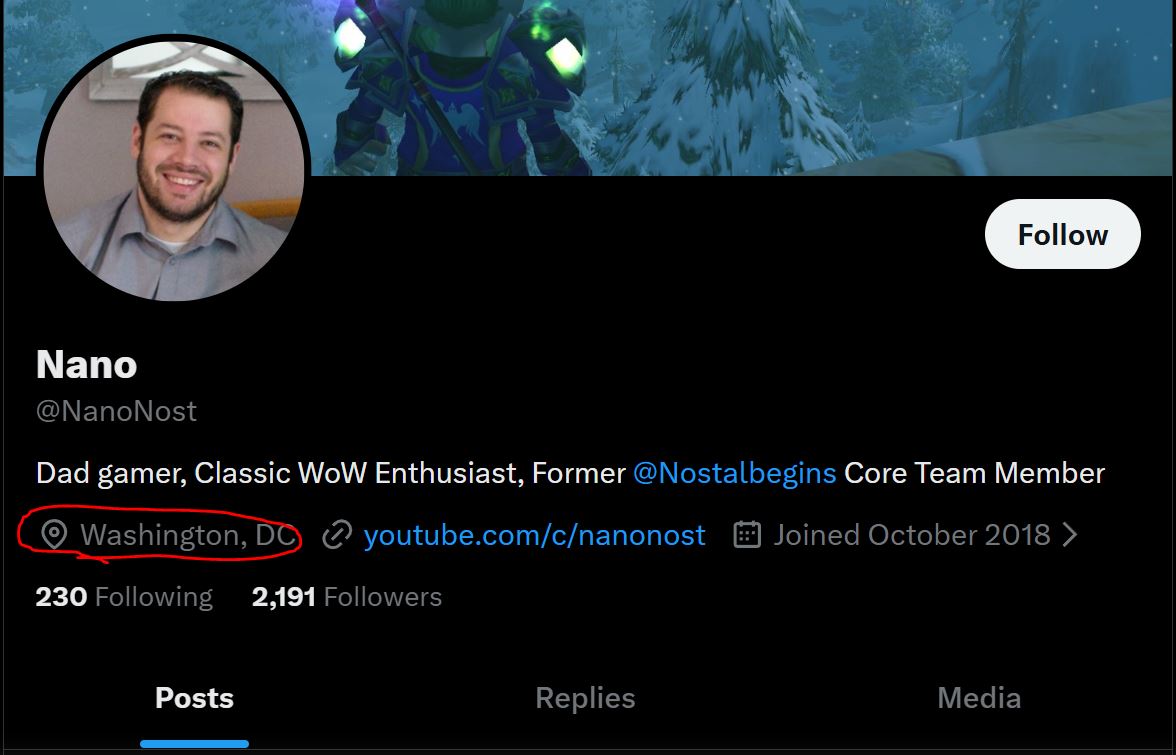
Task: Open the youtube.com/c/nanonost link
Action: click(534, 535)
